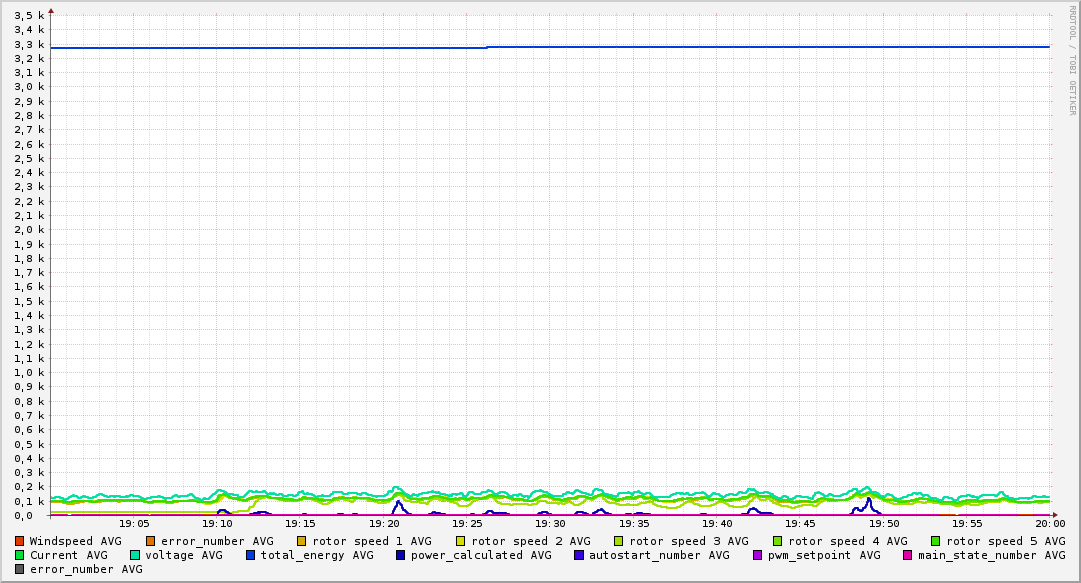Click the 19:10 time axis label

pyautogui.click(x=217, y=524)
